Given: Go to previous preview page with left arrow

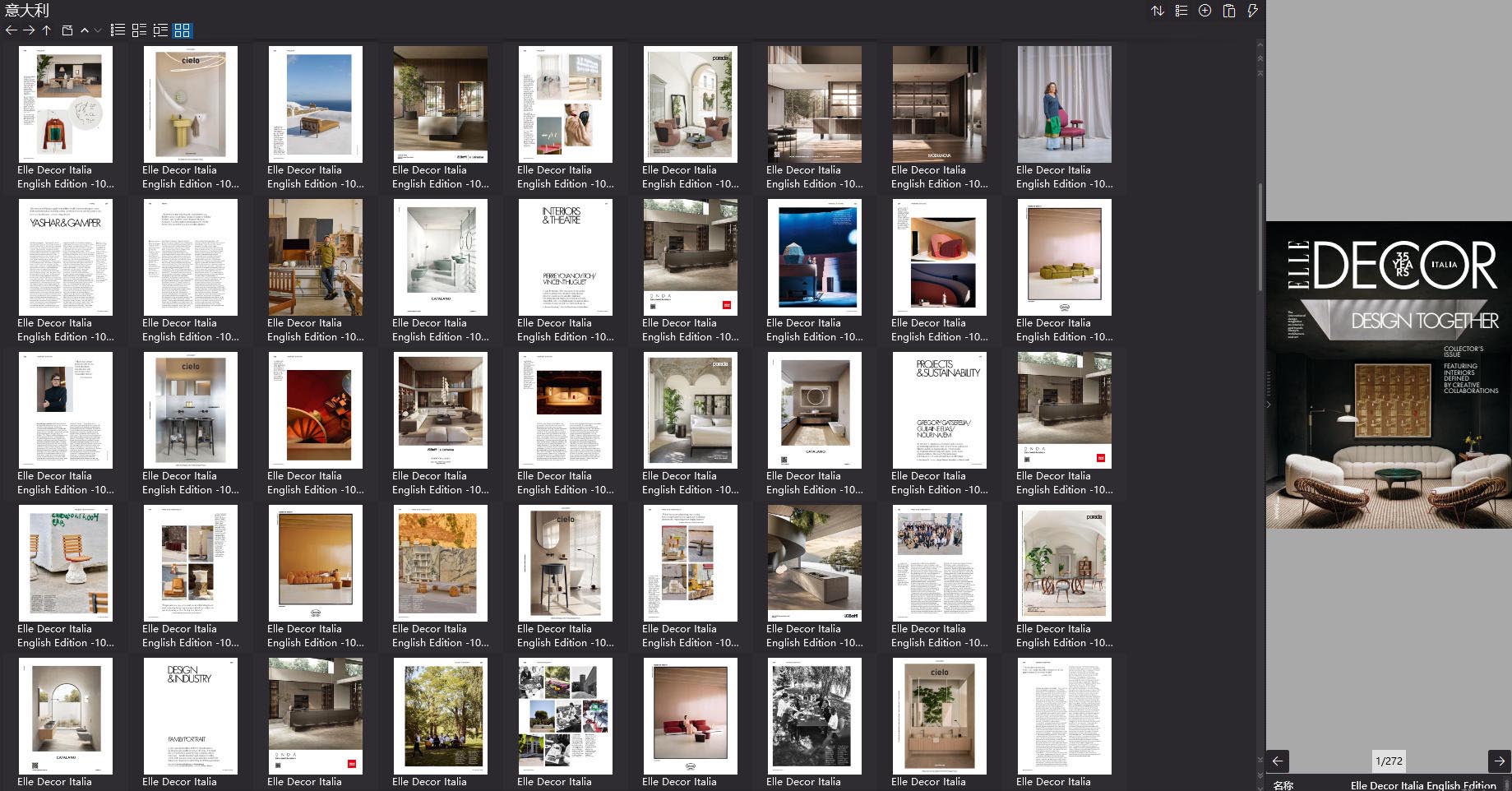Looking at the screenshot, I should (x=1276, y=761).
